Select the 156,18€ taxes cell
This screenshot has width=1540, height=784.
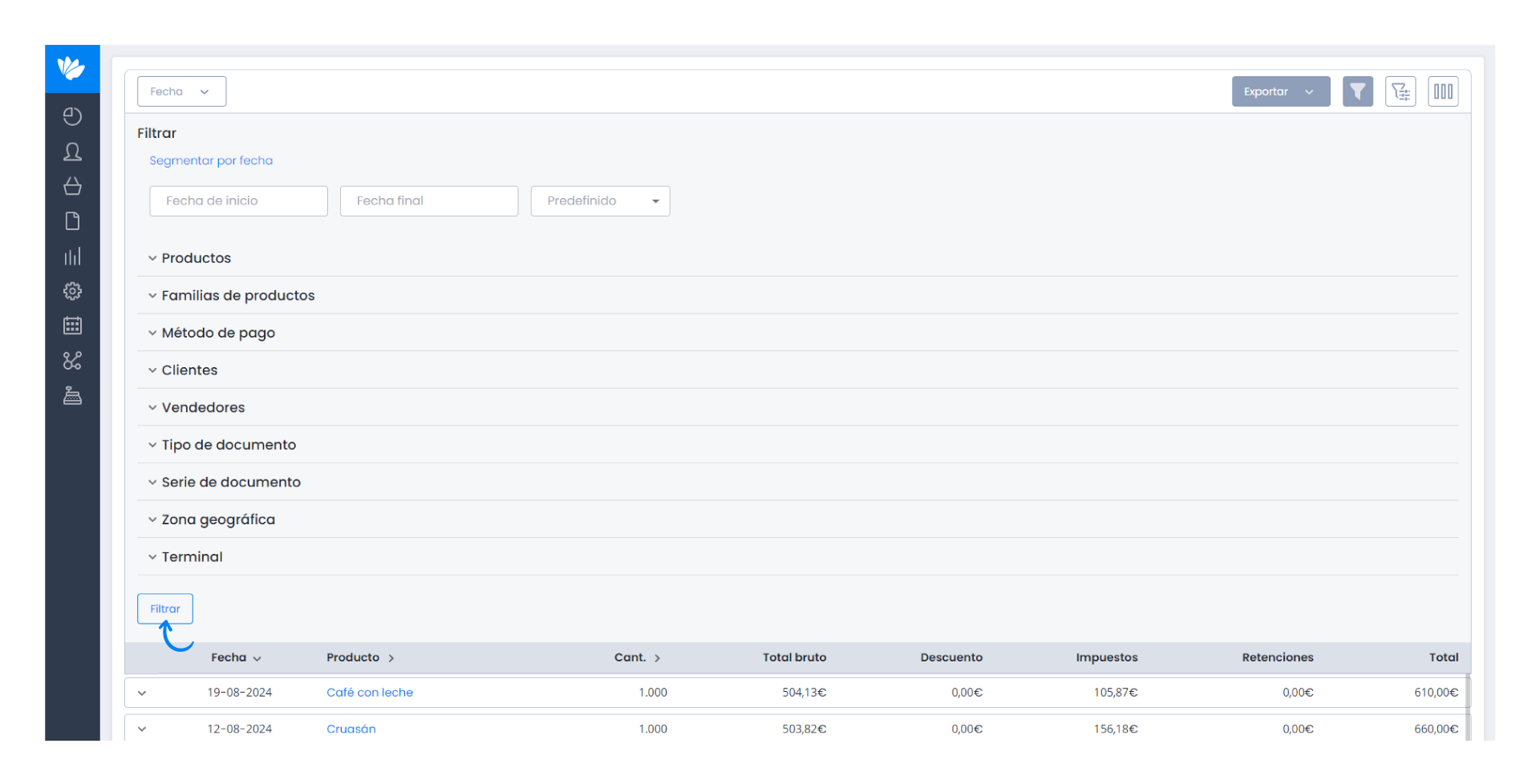pyautogui.click(x=1116, y=729)
